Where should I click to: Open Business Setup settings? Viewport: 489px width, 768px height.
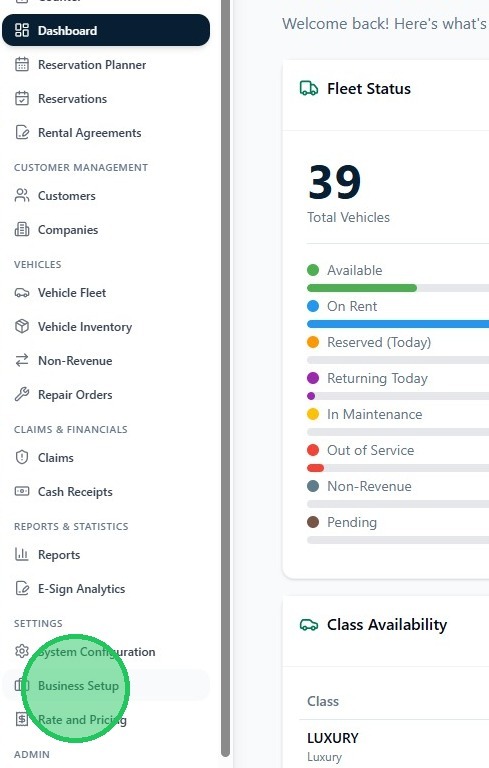pyautogui.click(x=106, y=685)
